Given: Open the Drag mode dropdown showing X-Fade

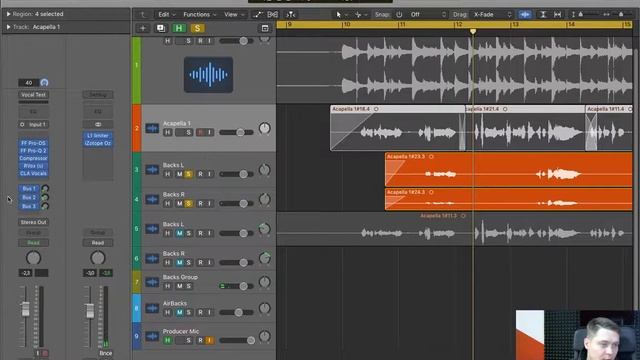Looking at the screenshot, I should click(493, 15).
